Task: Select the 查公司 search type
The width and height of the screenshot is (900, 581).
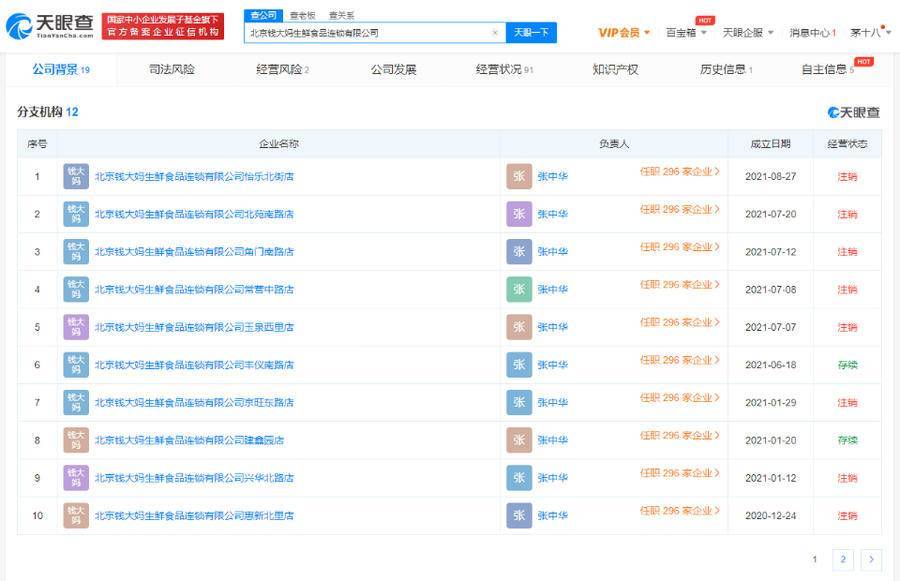Action: [263, 15]
